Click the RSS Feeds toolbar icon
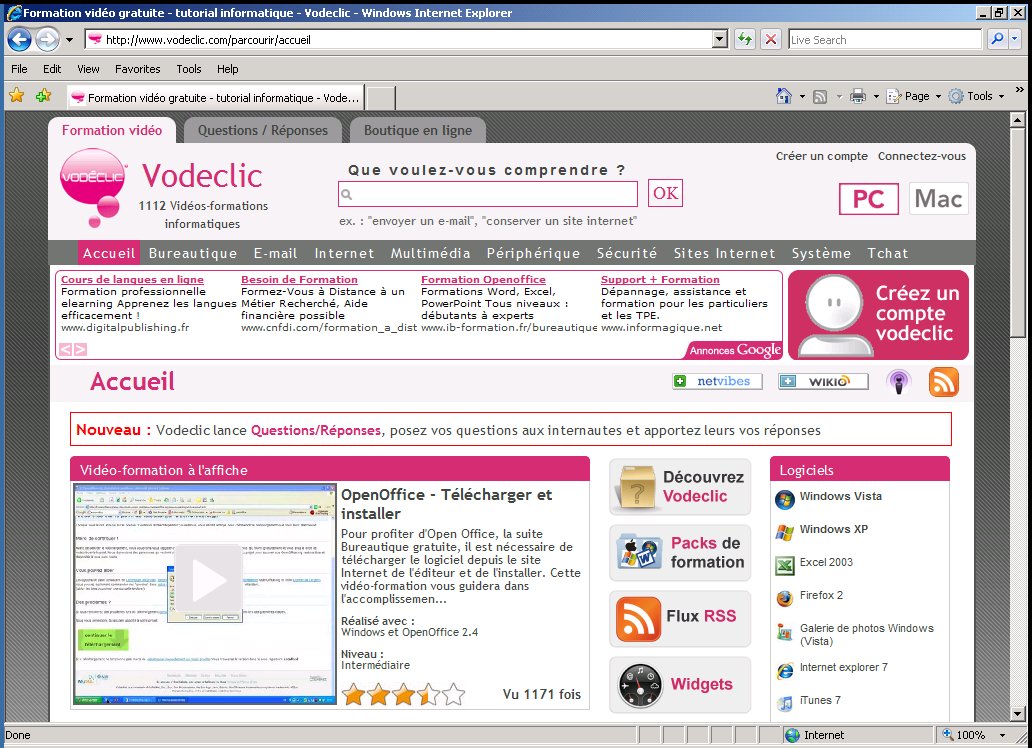Screen dimensions: 1032x748 pyautogui.click(x=819, y=97)
